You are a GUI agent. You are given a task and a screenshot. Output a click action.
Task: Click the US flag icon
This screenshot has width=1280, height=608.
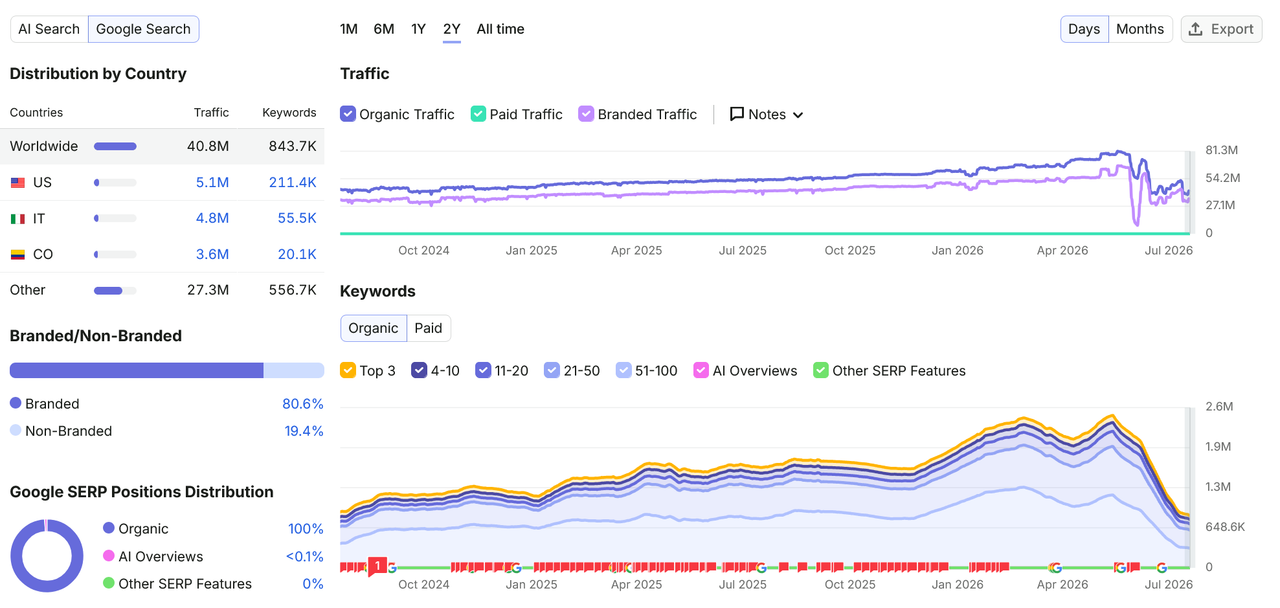click(x=17, y=182)
